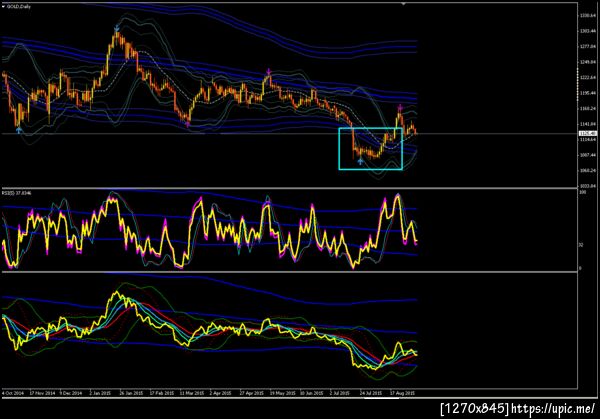Click the RSI scale 100 level label
The image size is (600, 419).
(x=583, y=192)
